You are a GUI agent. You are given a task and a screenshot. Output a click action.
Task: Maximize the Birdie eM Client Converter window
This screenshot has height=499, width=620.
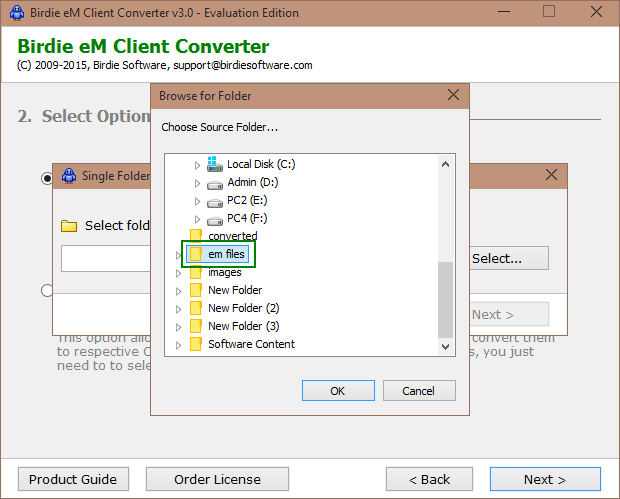point(549,12)
